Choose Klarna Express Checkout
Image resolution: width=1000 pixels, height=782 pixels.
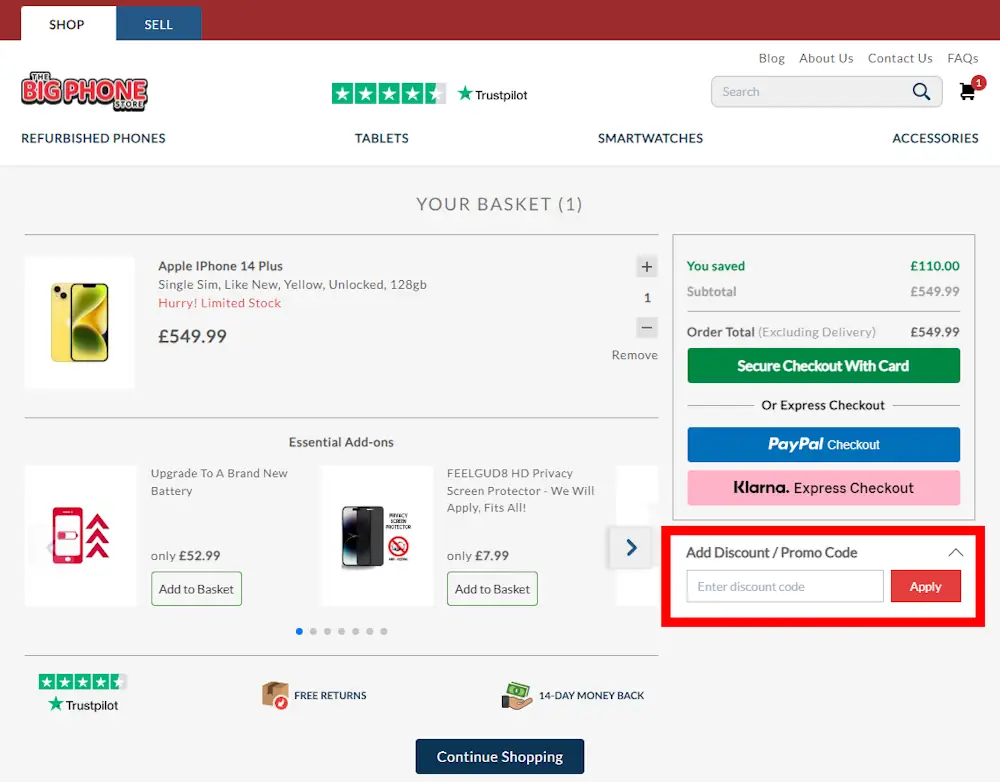tap(823, 488)
